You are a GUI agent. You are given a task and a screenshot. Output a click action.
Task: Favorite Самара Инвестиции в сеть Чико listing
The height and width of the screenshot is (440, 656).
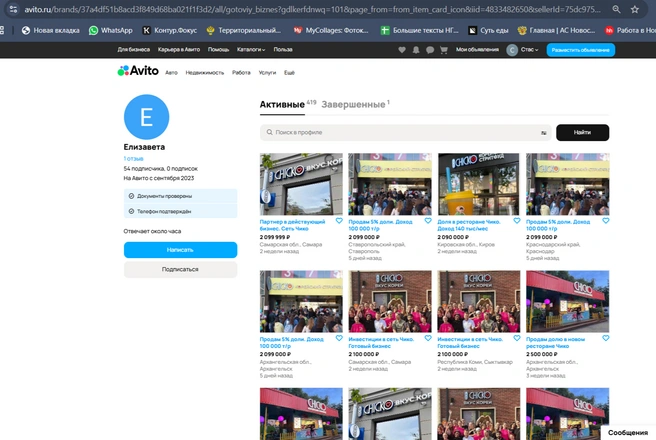click(428, 338)
